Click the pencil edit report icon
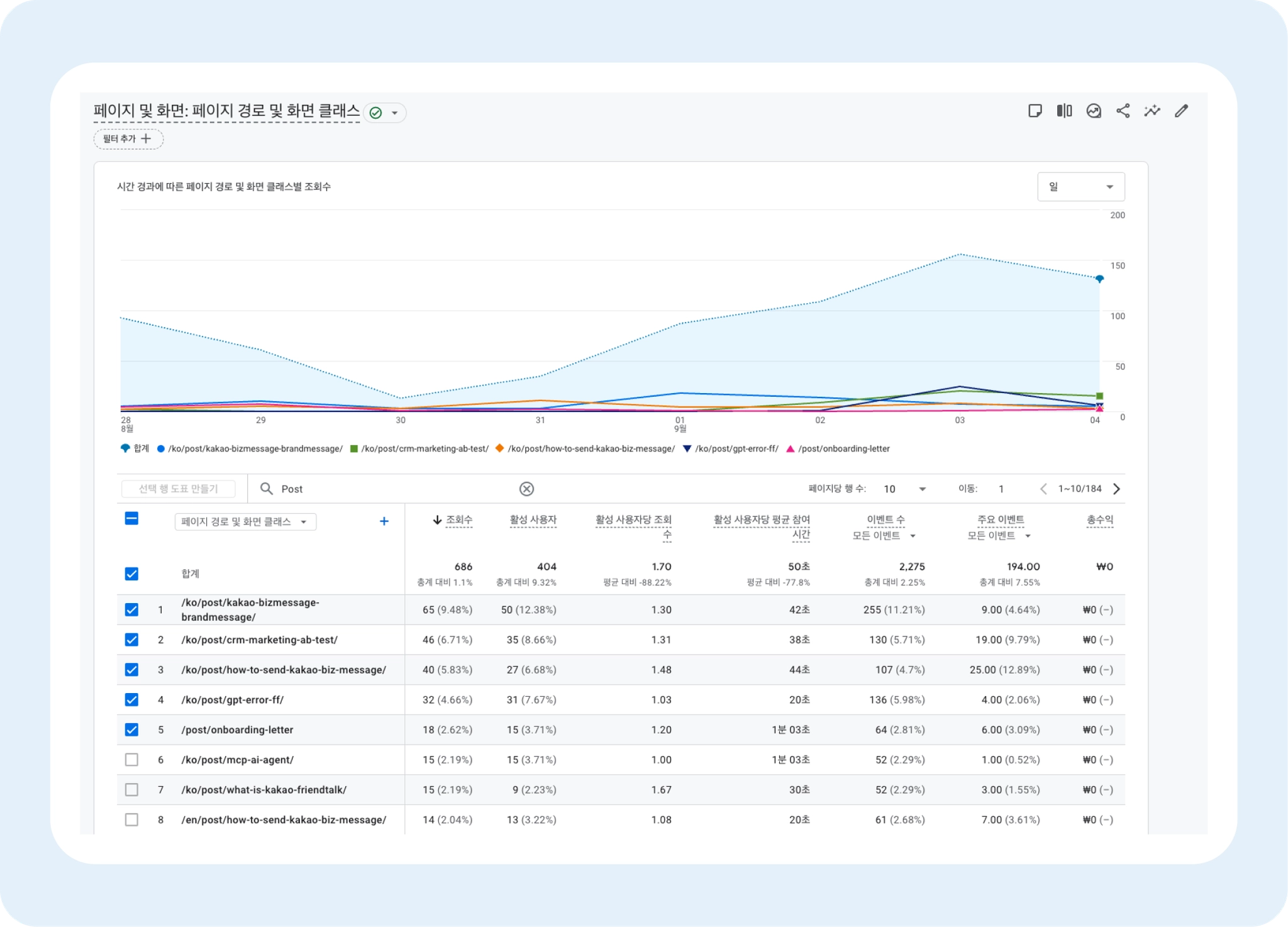 [x=1182, y=111]
